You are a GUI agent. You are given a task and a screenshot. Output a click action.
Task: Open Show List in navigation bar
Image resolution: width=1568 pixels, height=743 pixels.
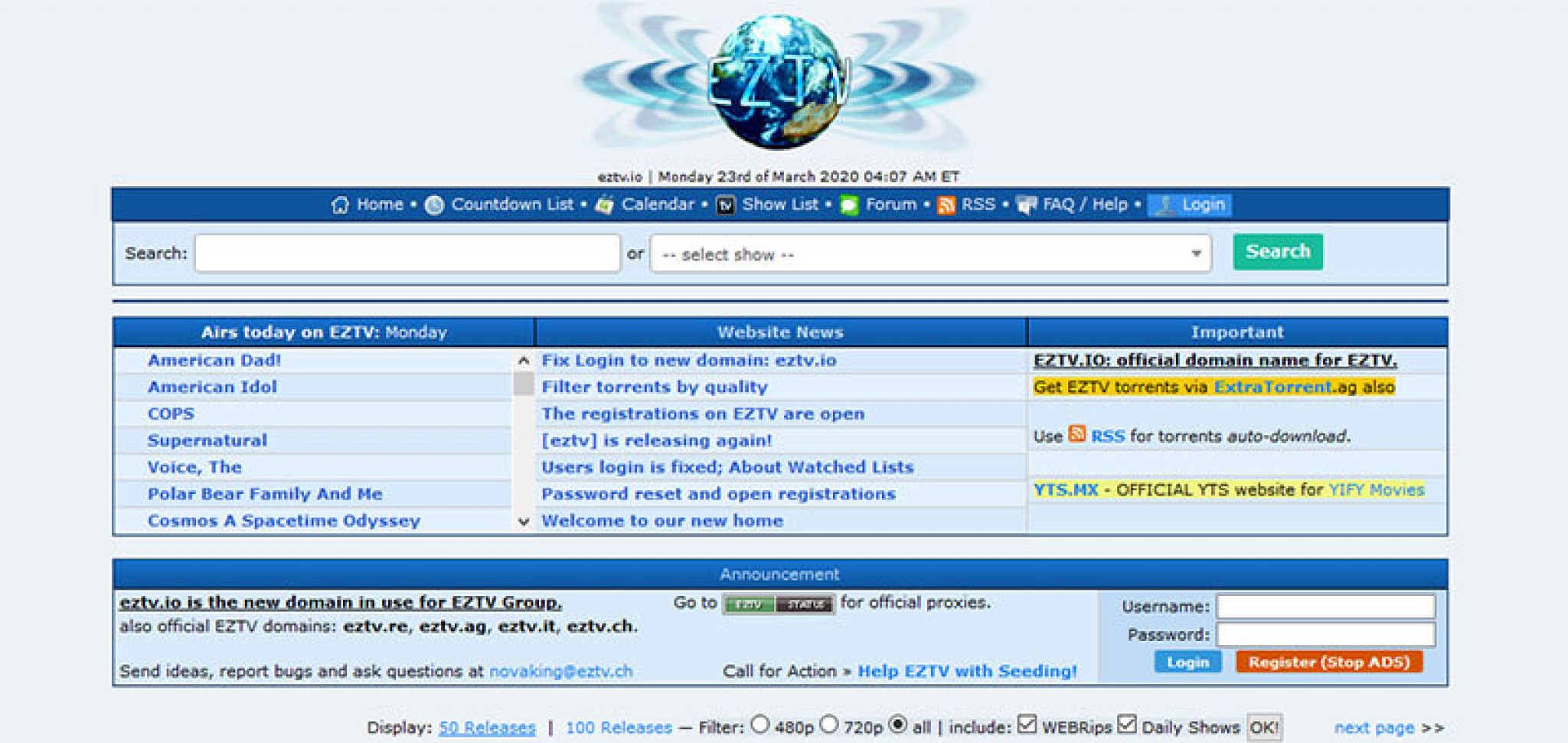pyautogui.click(x=780, y=205)
